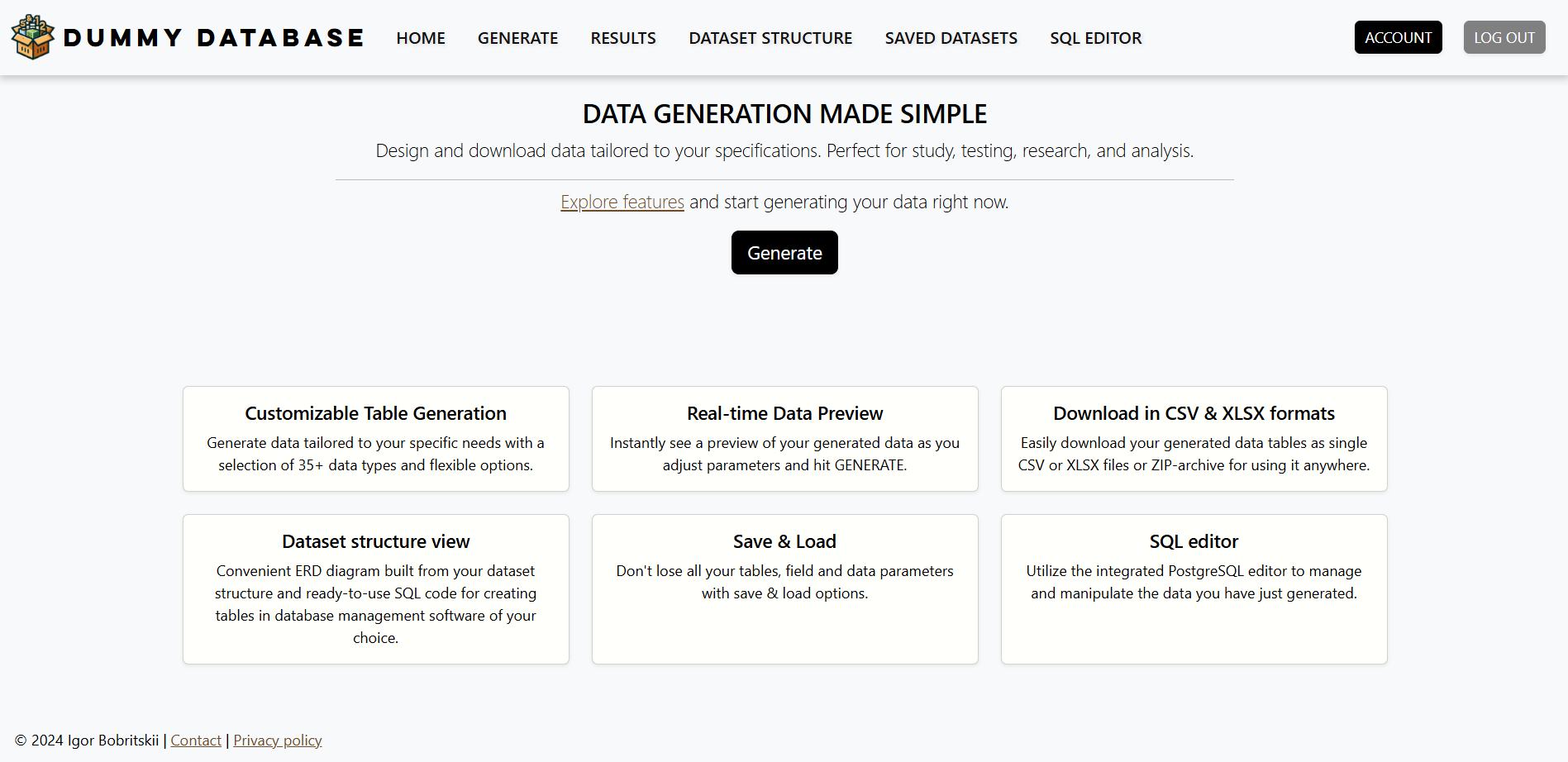
Task: Open the HOME nav item
Action: [421, 38]
